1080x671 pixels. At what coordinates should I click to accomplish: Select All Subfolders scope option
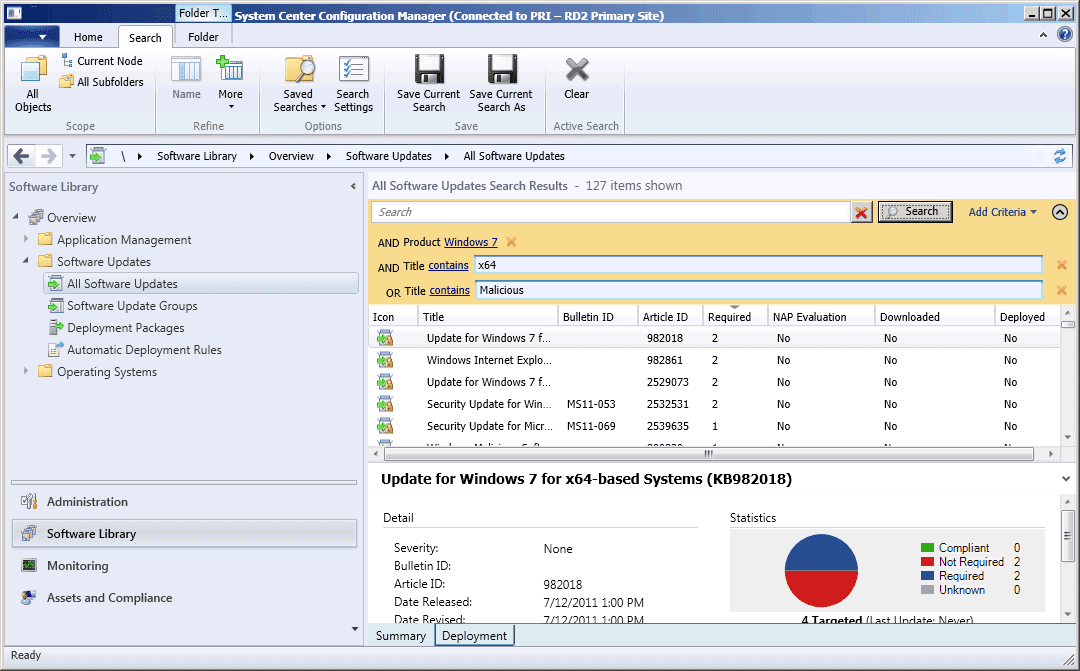point(102,81)
